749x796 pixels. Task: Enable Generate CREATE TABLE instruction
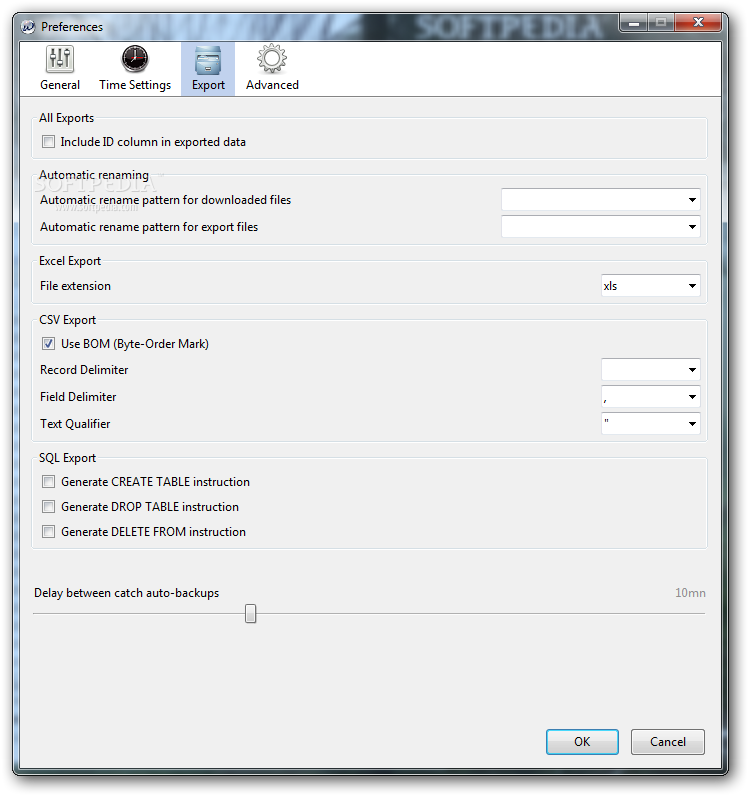pos(48,482)
